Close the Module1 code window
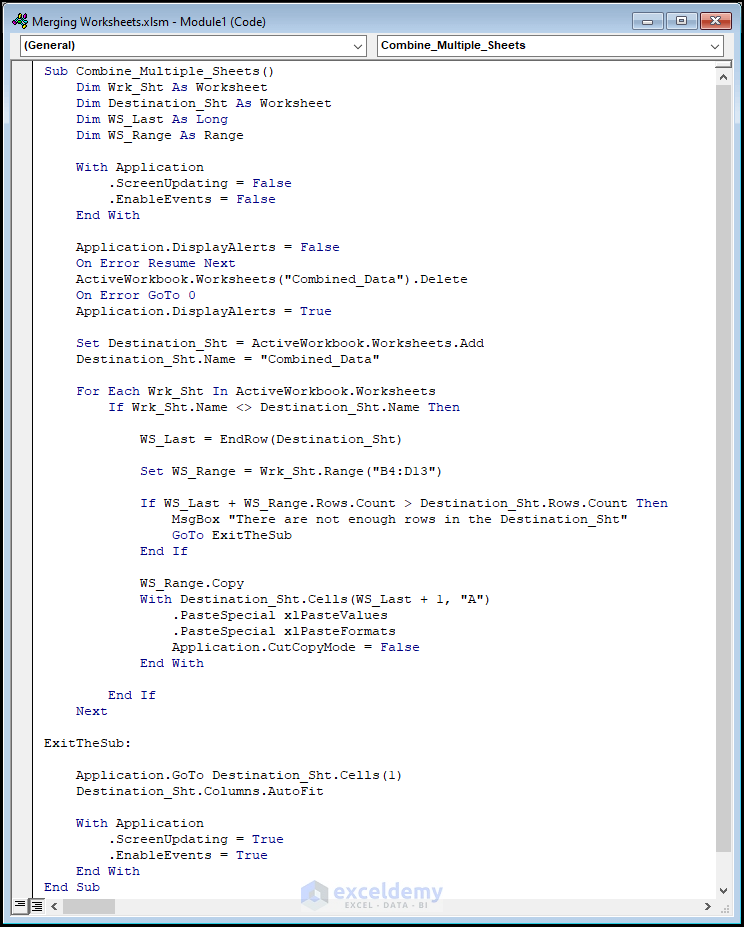Image resolution: width=744 pixels, height=927 pixels. [716, 21]
